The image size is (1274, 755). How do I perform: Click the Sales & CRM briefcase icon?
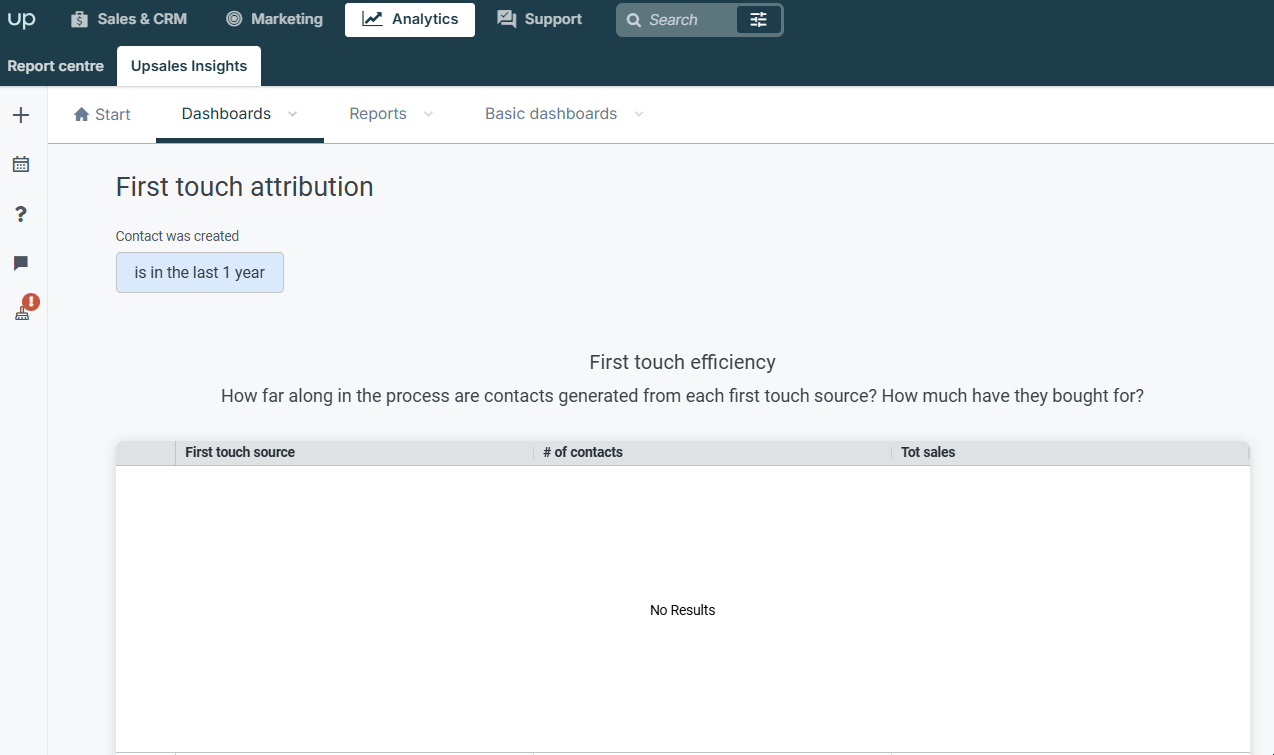coord(80,19)
